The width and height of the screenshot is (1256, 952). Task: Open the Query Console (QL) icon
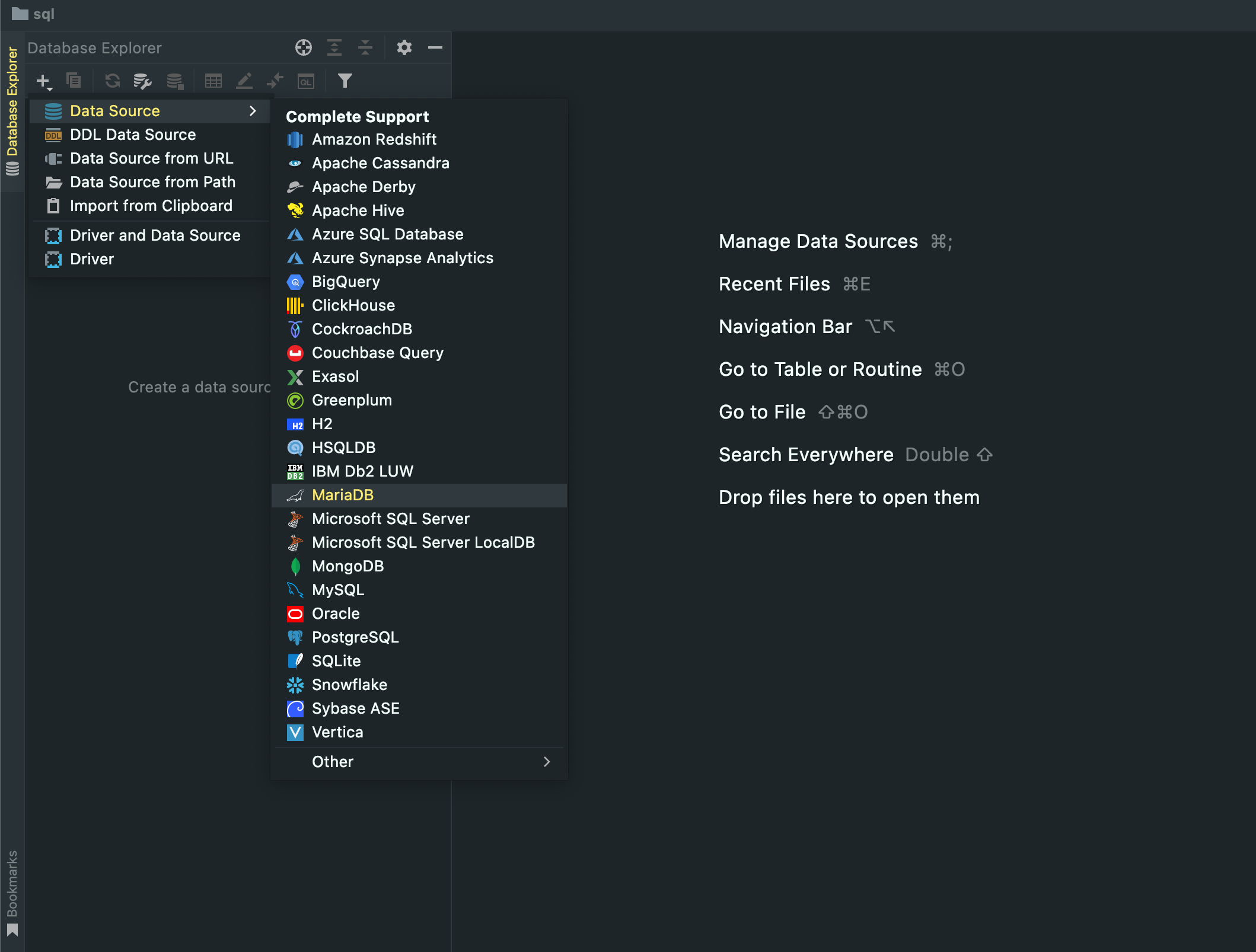[306, 81]
